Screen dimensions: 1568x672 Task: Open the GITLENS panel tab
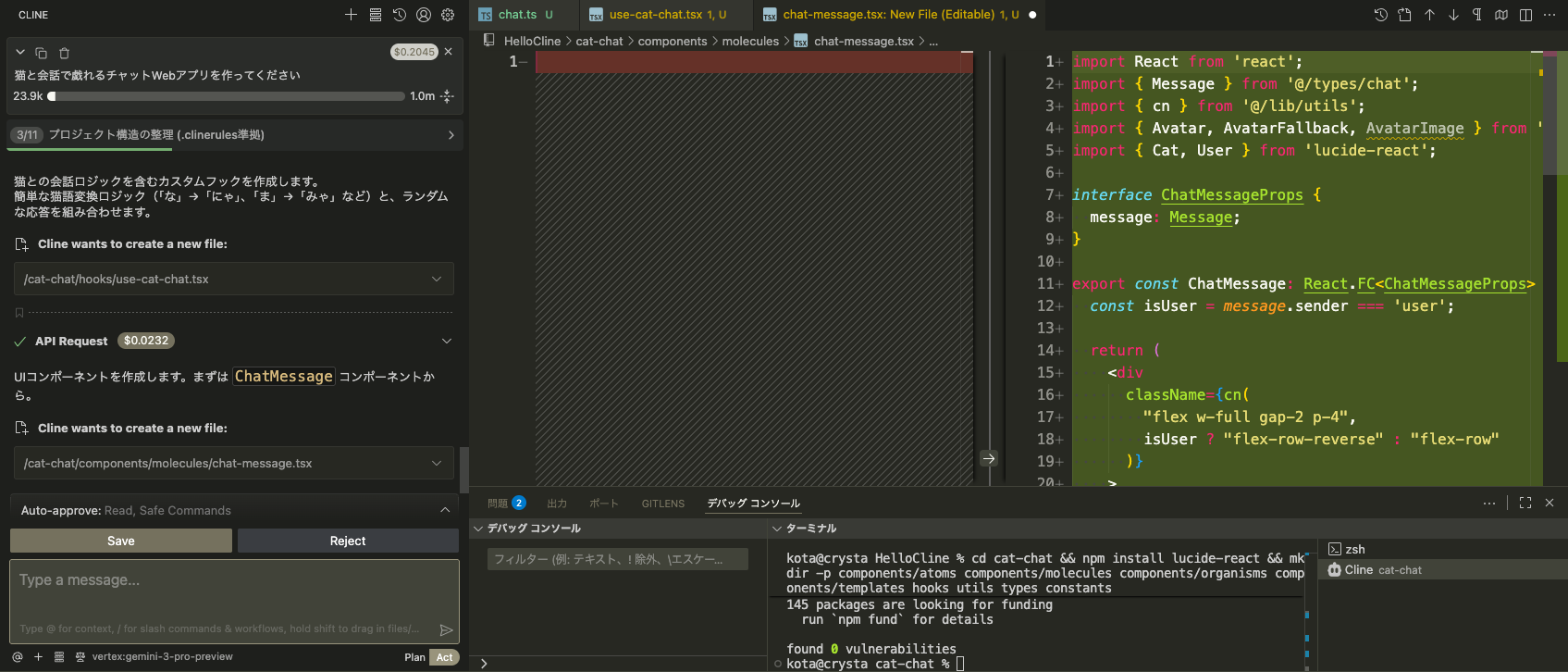[x=662, y=504]
